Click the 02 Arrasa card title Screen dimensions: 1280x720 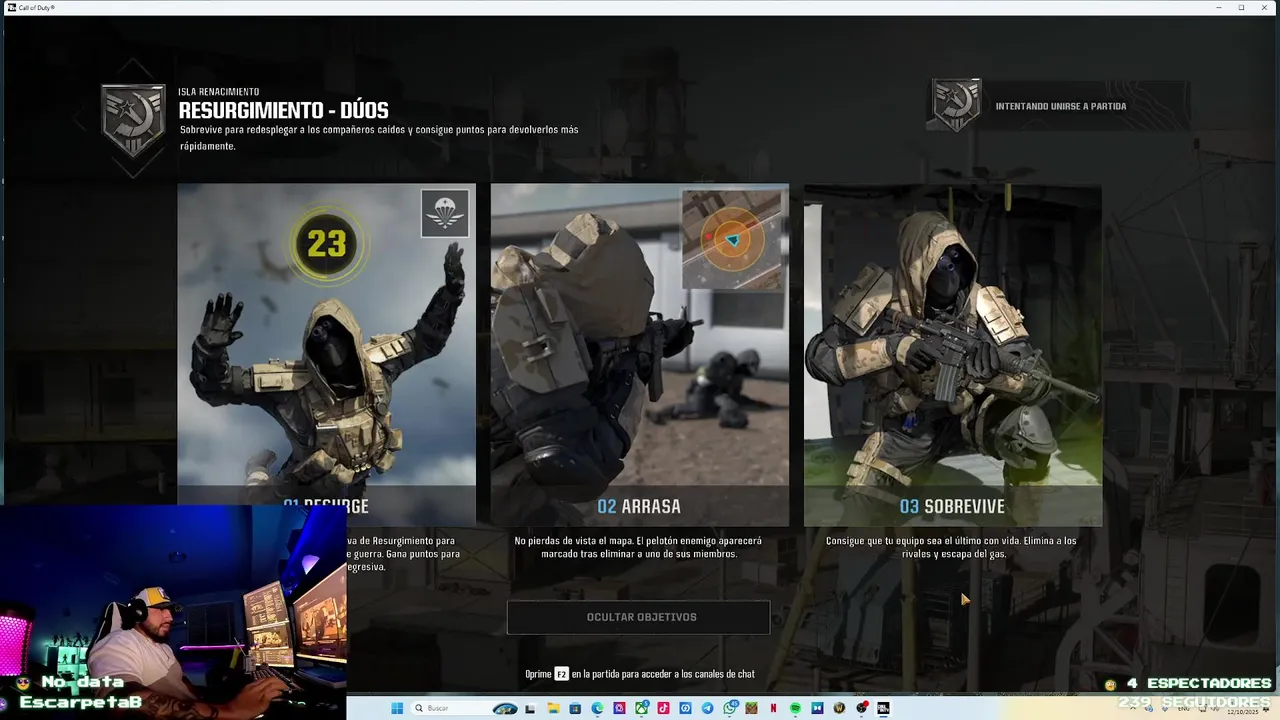[639, 507]
